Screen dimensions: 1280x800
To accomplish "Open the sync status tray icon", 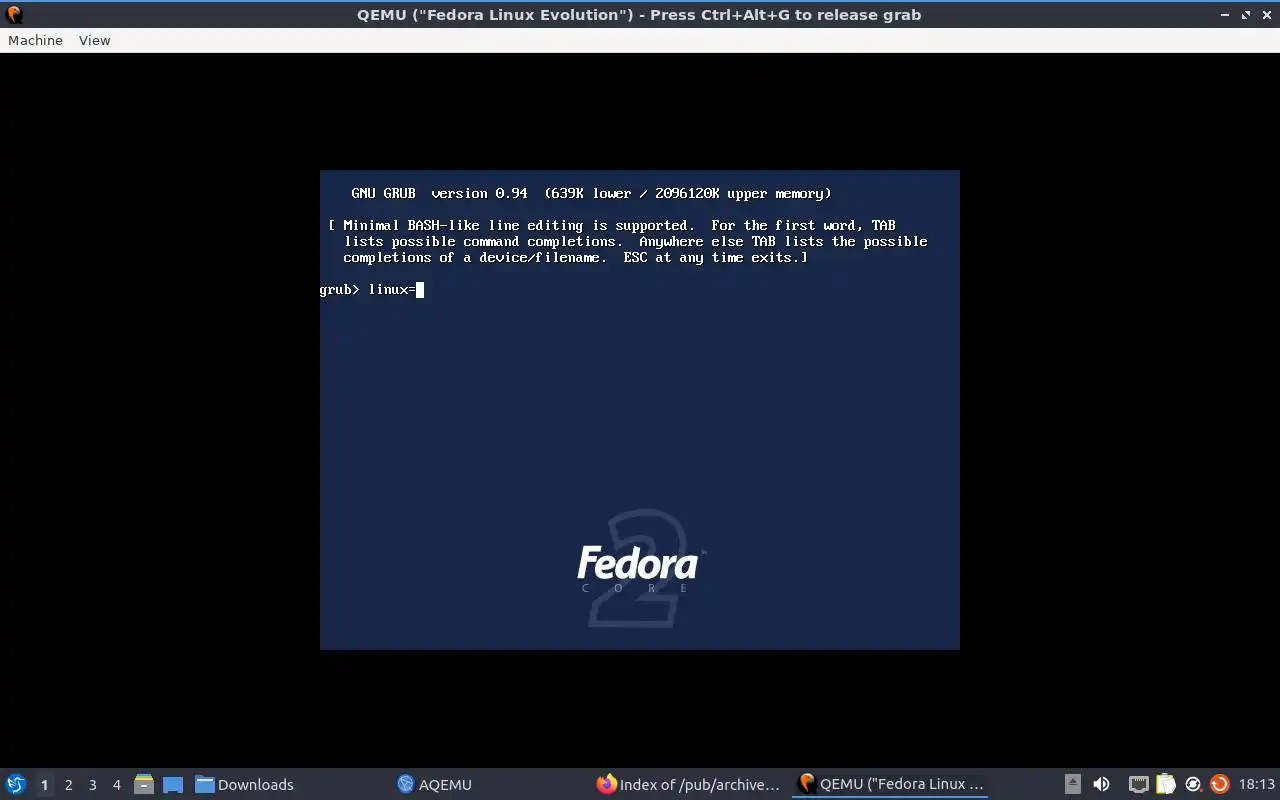I will (x=1192, y=784).
